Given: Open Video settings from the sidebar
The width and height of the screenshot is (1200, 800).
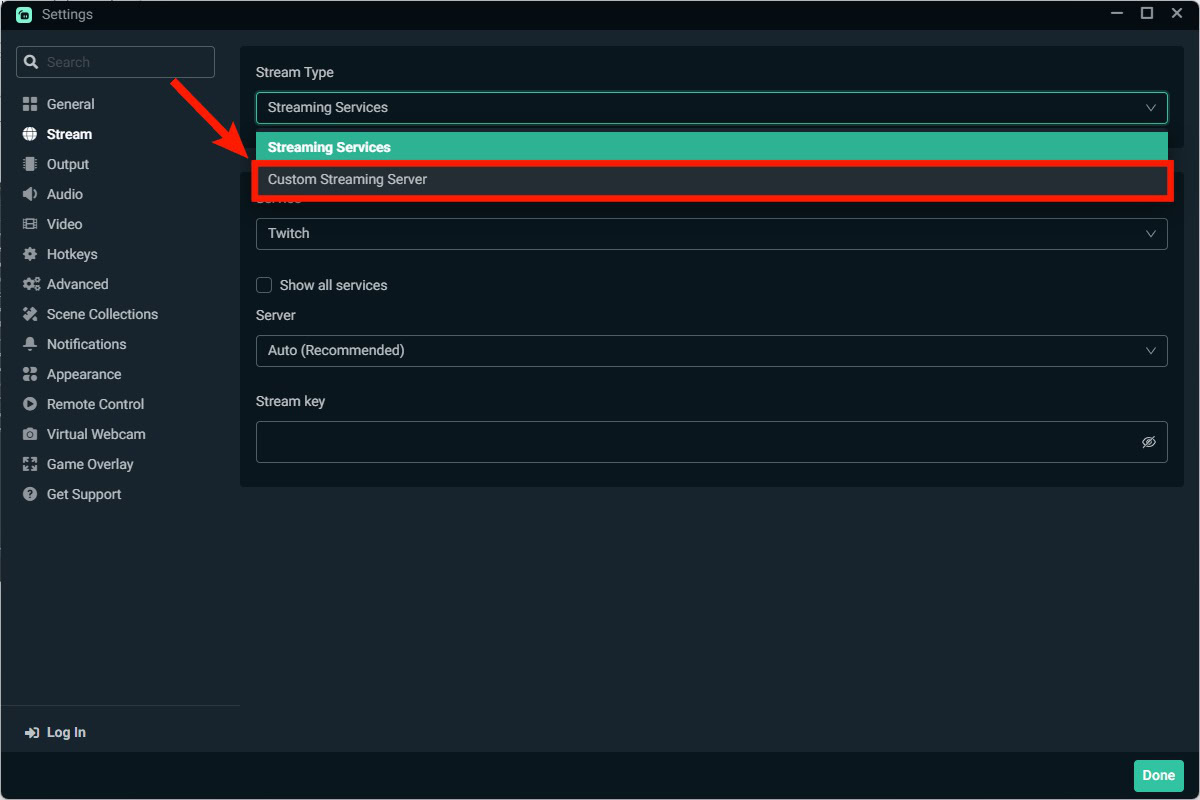Looking at the screenshot, I should (x=66, y=224).
